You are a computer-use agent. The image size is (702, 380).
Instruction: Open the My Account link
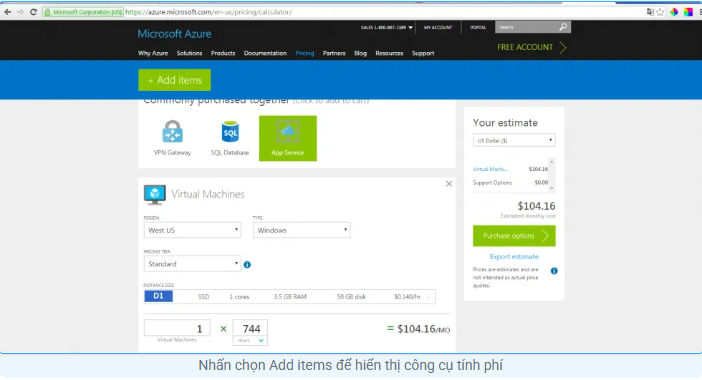[438, 27]
